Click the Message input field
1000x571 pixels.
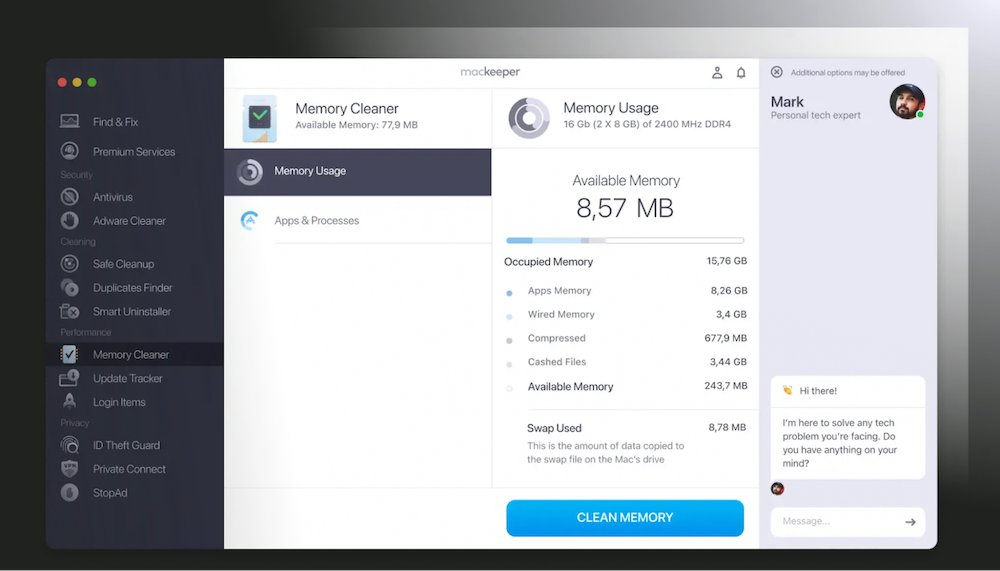[848, 522]
